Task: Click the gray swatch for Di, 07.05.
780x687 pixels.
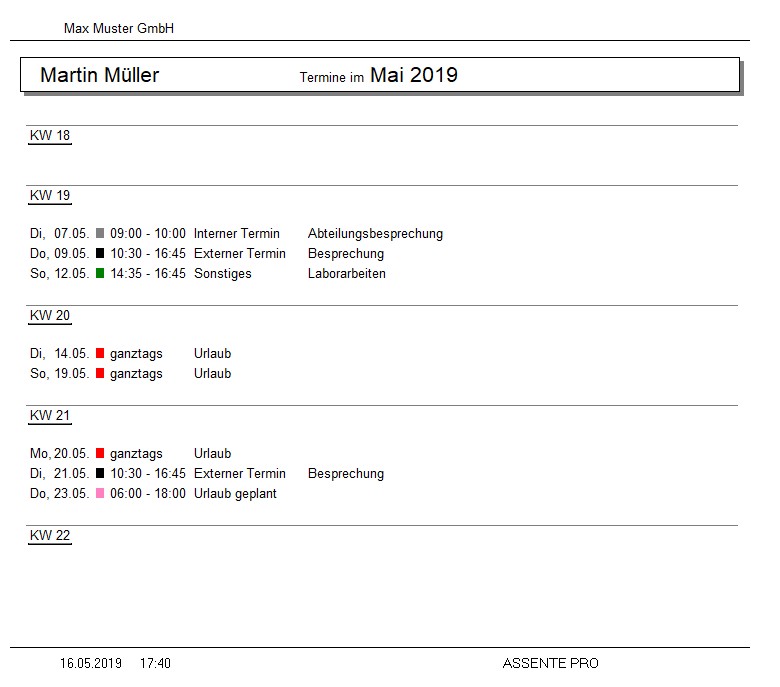Action: click(100, 233)
